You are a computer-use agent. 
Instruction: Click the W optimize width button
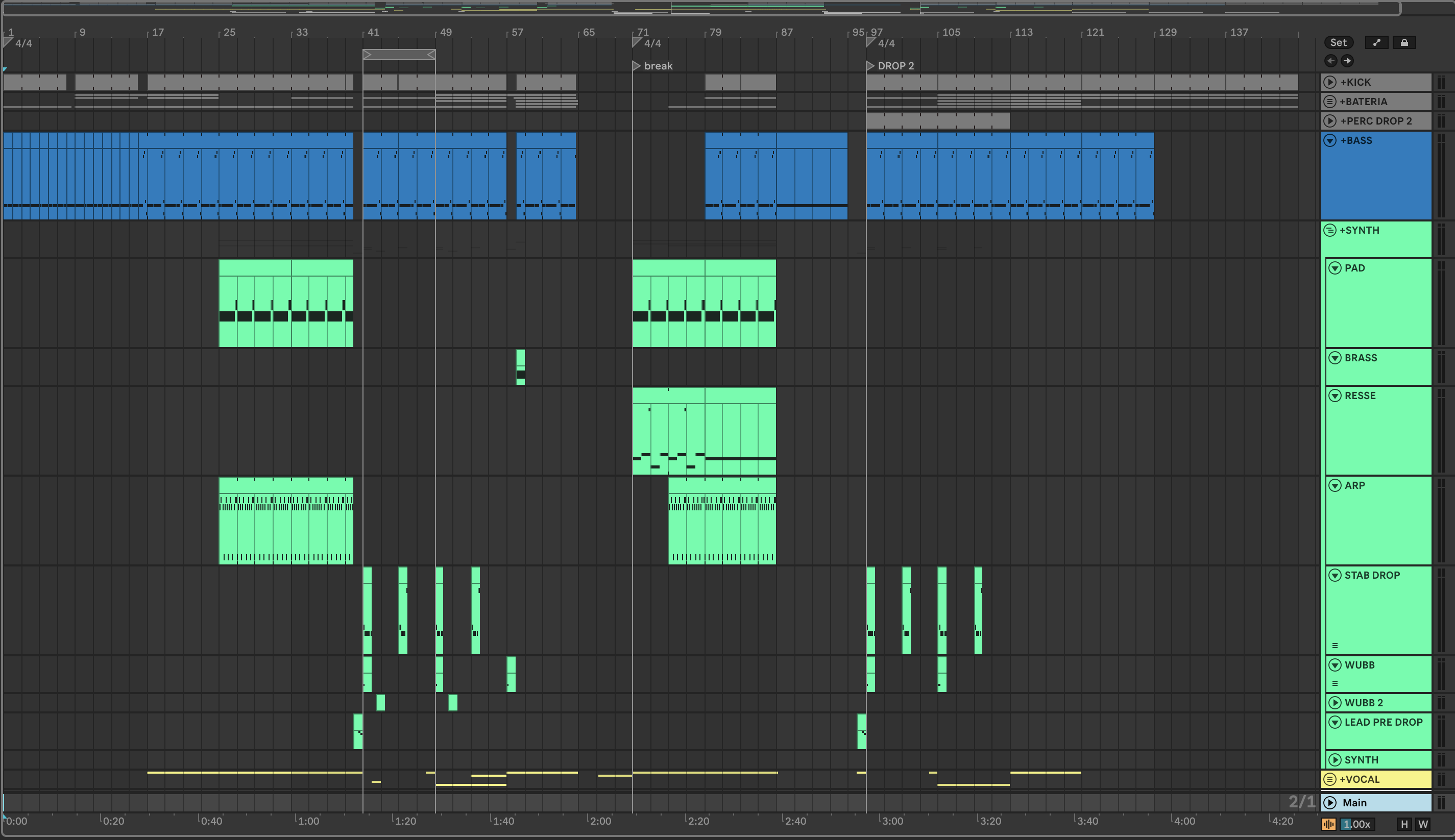click(1423, 824)
